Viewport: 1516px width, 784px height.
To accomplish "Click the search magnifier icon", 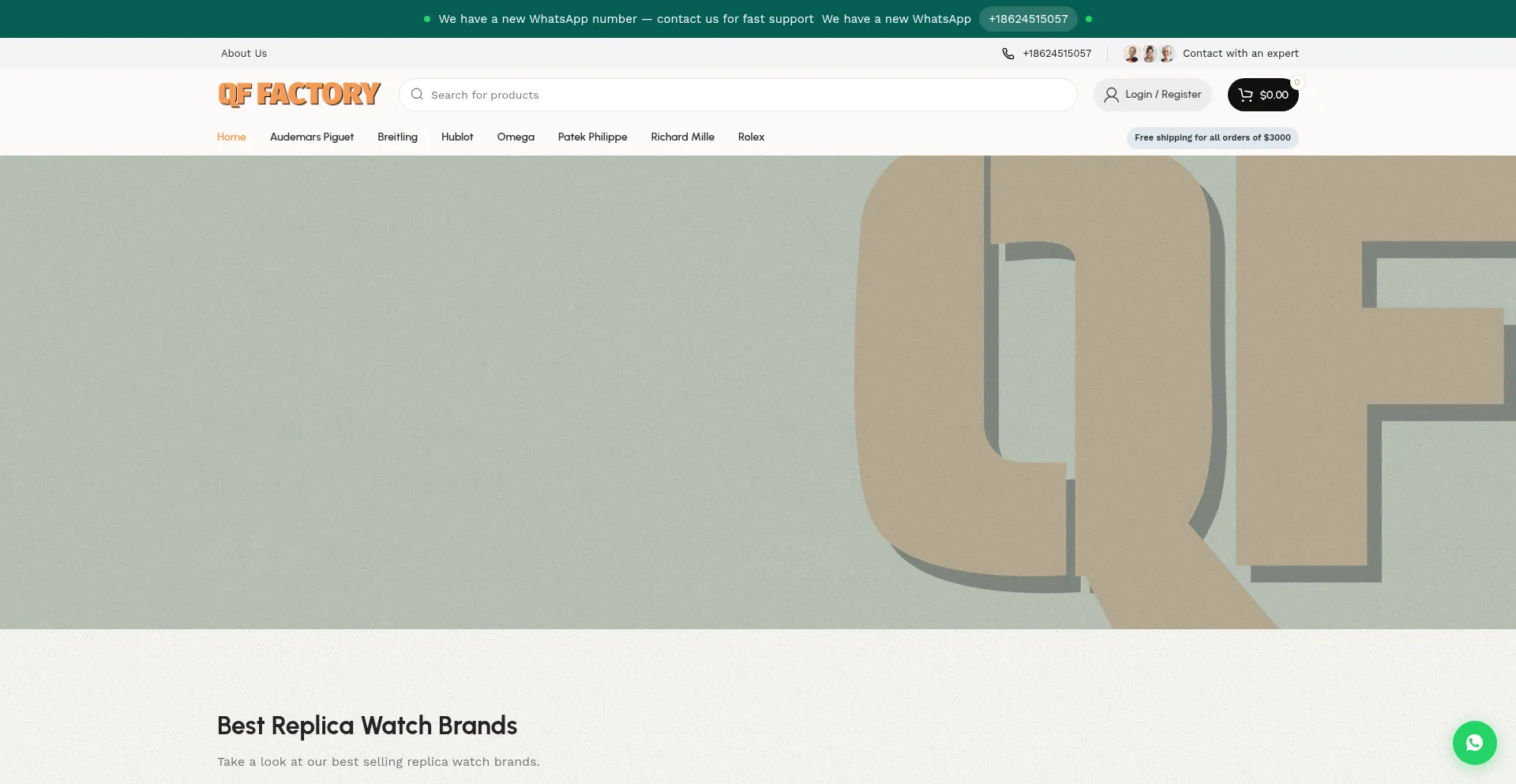I will (x=417, y=95).
